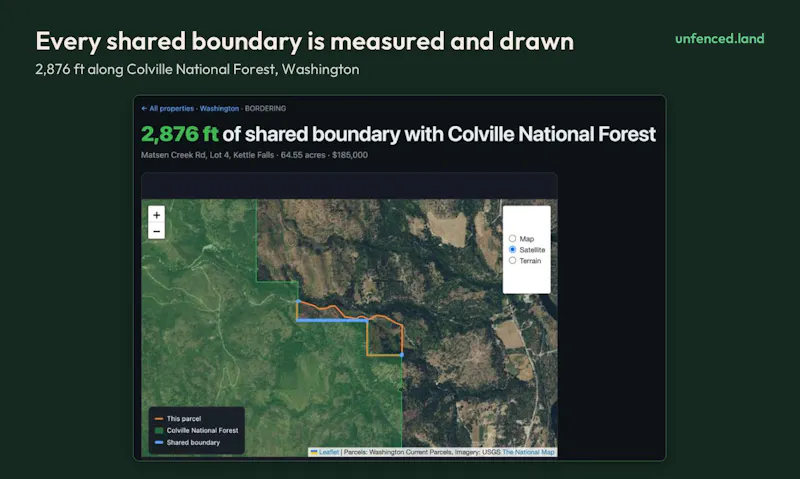The width and height of the screenshot is (800, 479).
Task: Zoom in the map with plus button
Action: click(157, 215)
